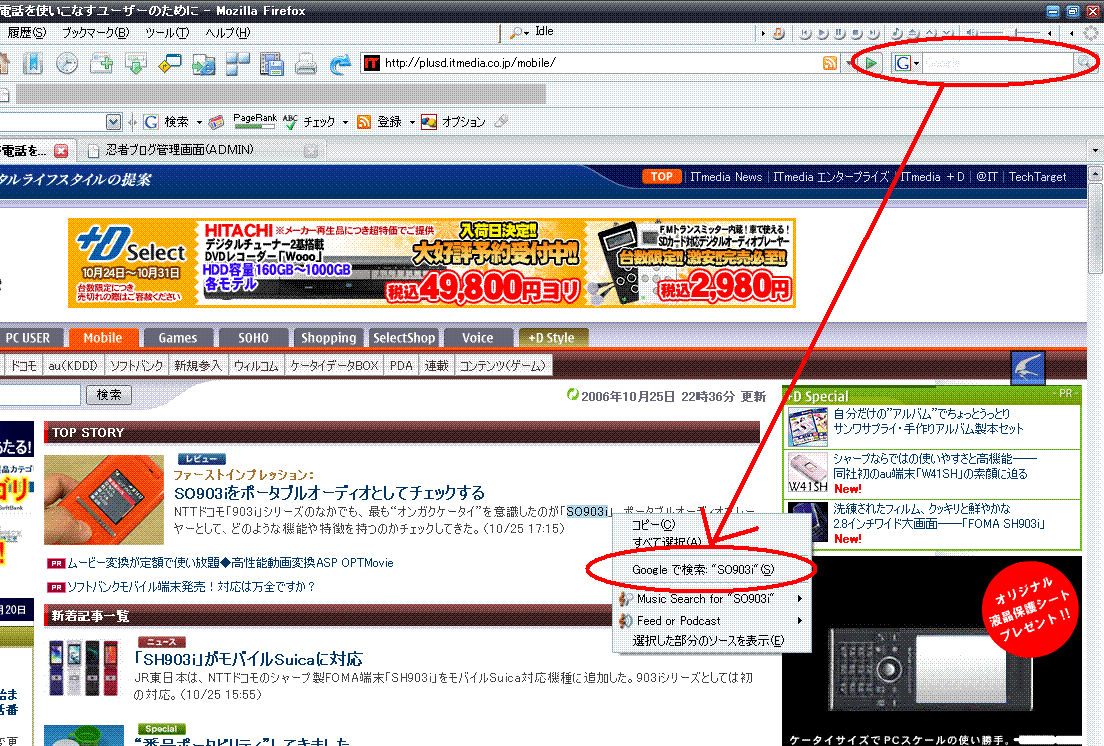Viewport: 1104px width, 746px height.
Task: Open the +D Style tab
Action: 552,338
